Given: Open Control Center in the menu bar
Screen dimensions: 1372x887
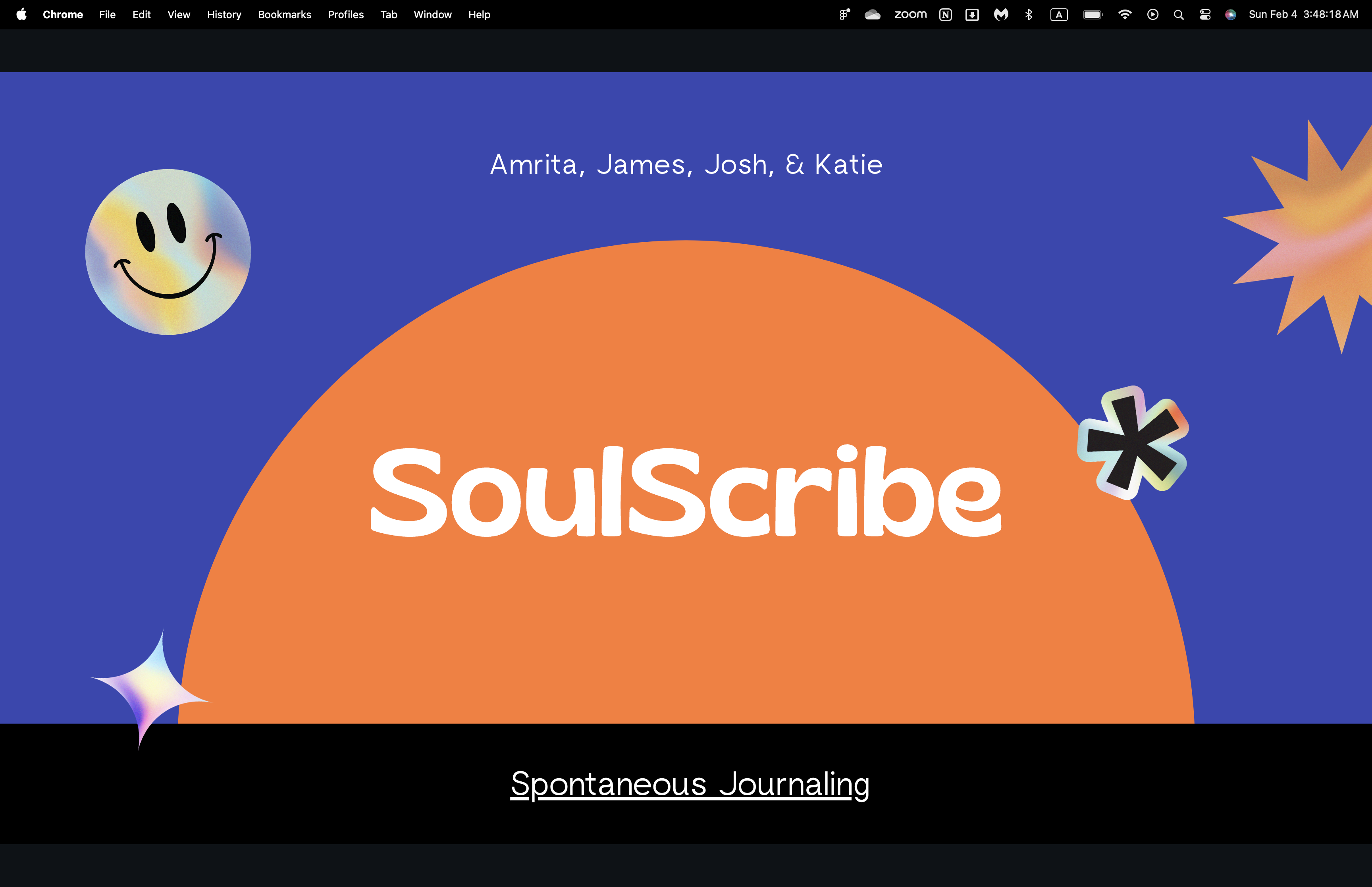Looking at the screenshot, I should 1204,14.
